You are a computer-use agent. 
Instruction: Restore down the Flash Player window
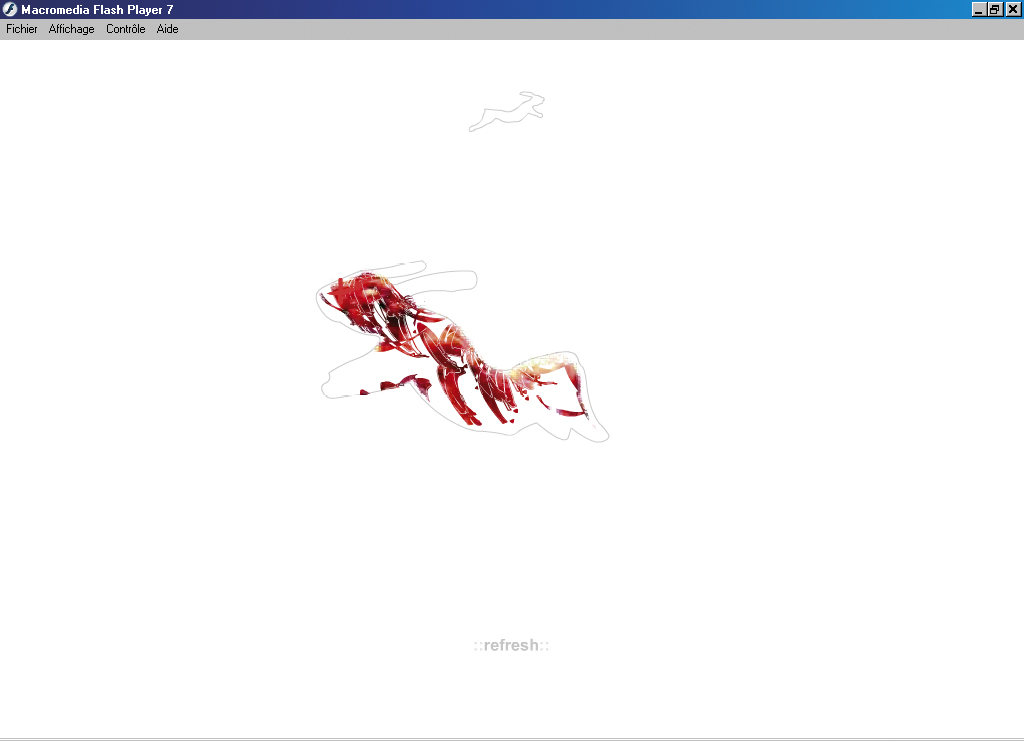(995, 9)
